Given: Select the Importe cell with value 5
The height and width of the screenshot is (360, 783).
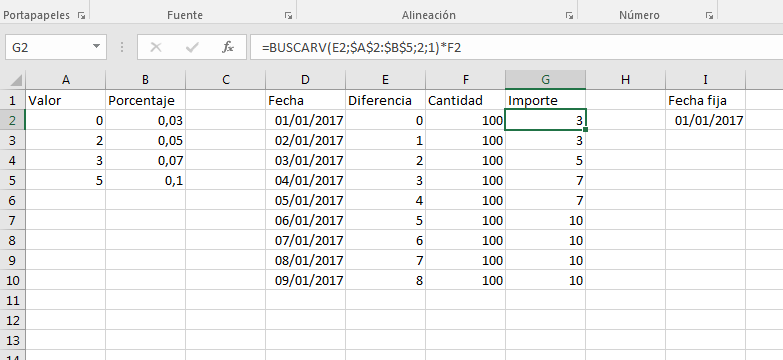Looking at the screenshot, I should pos(545,160).
